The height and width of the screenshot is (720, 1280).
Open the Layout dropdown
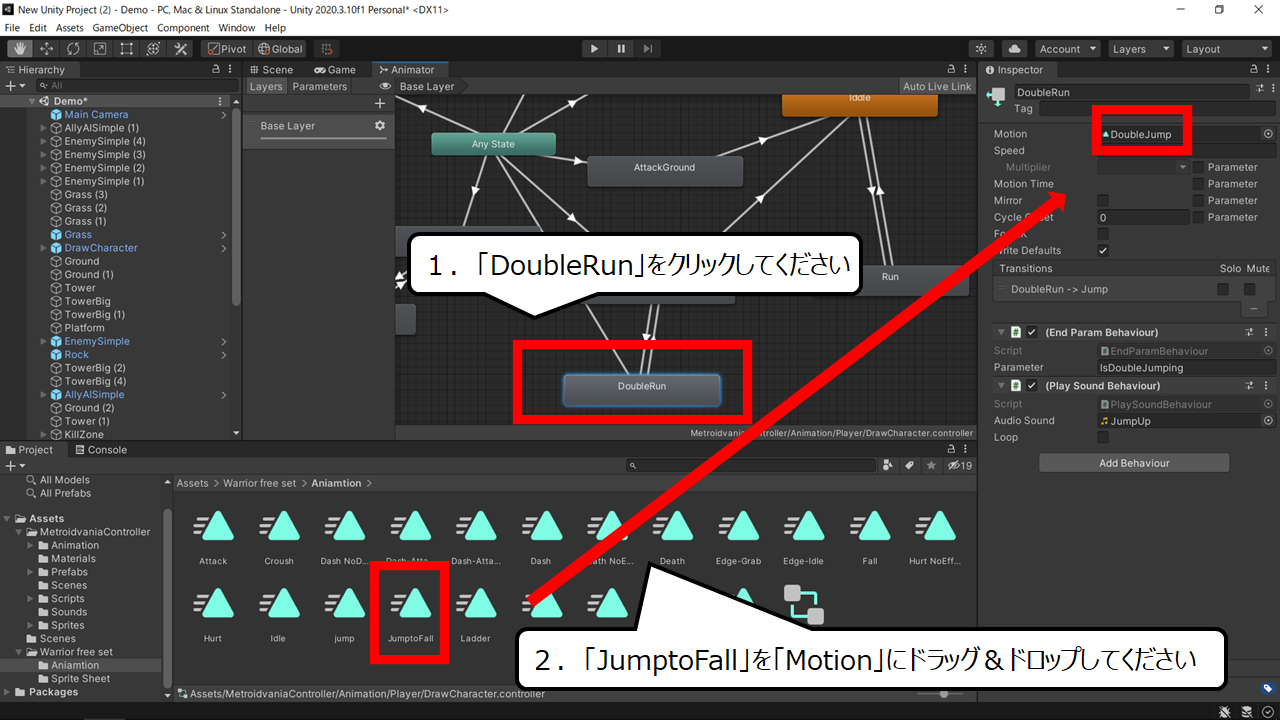(x=1225, y=49)
